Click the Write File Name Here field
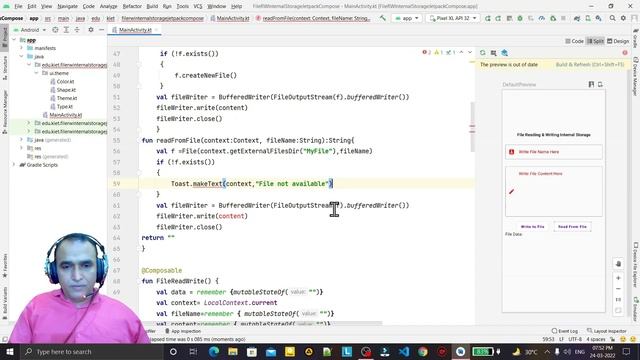The width and height of the screenshot is (640, 360). click(x=553, y=152)
